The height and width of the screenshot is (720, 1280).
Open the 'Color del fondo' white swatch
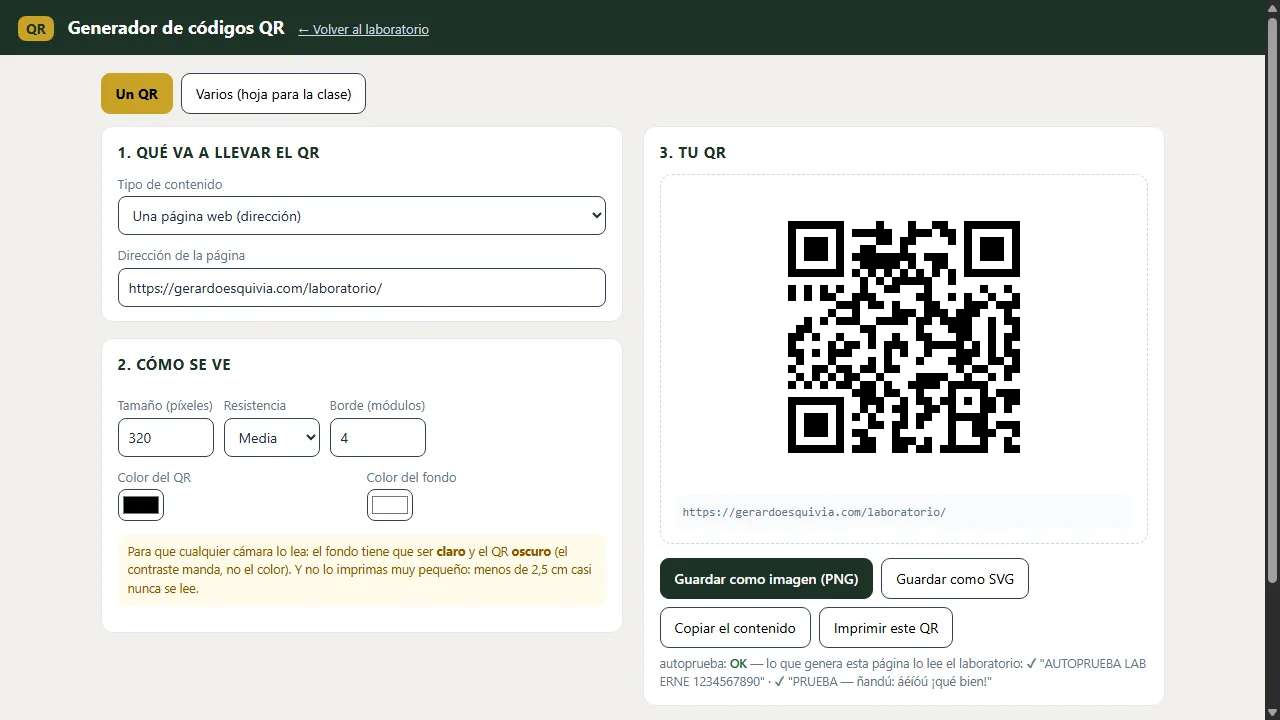[x=390, y=505]
